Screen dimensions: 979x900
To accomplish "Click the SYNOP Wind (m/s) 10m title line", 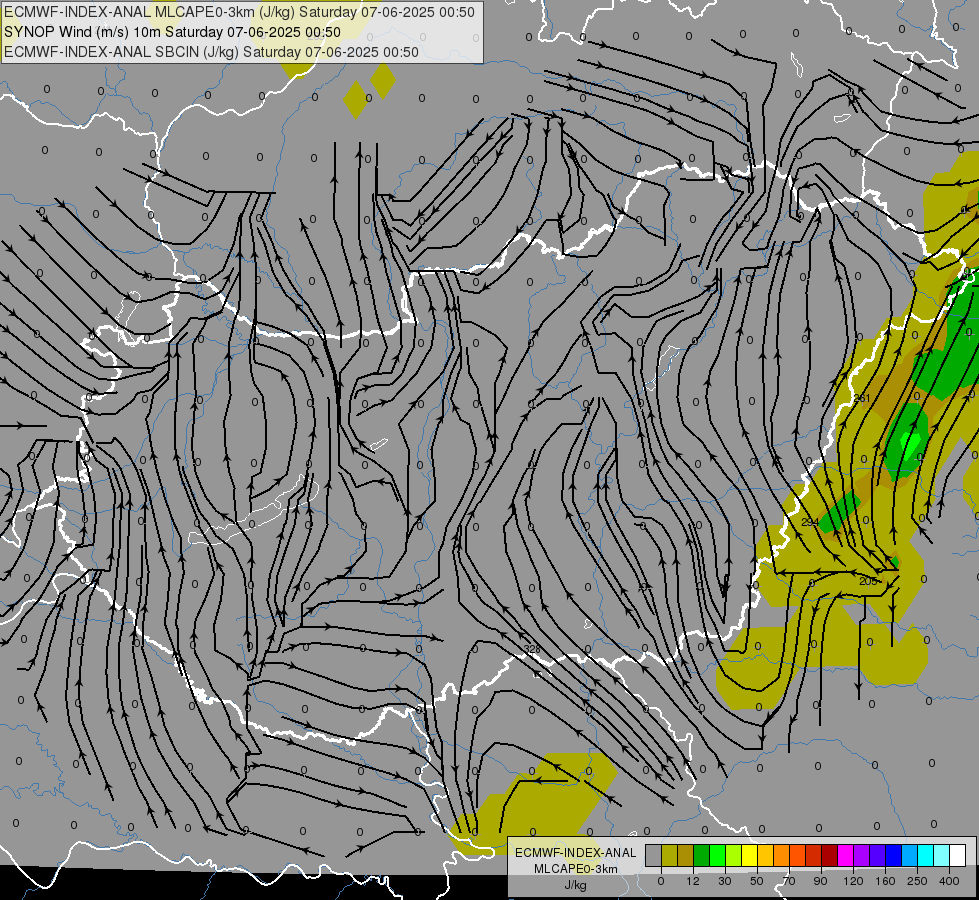I will coord(172,32).
